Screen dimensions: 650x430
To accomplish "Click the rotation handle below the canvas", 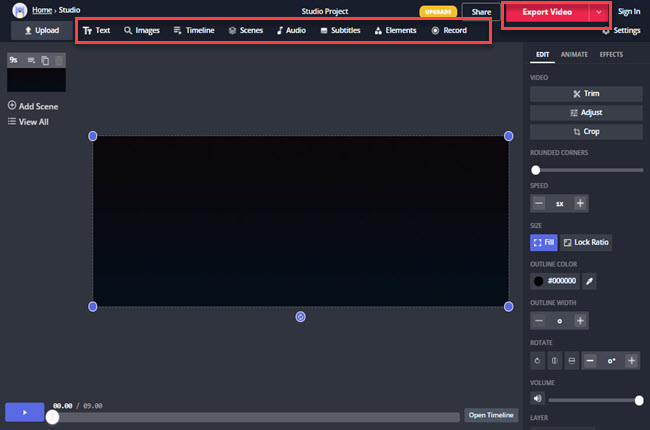I will 301,317.
